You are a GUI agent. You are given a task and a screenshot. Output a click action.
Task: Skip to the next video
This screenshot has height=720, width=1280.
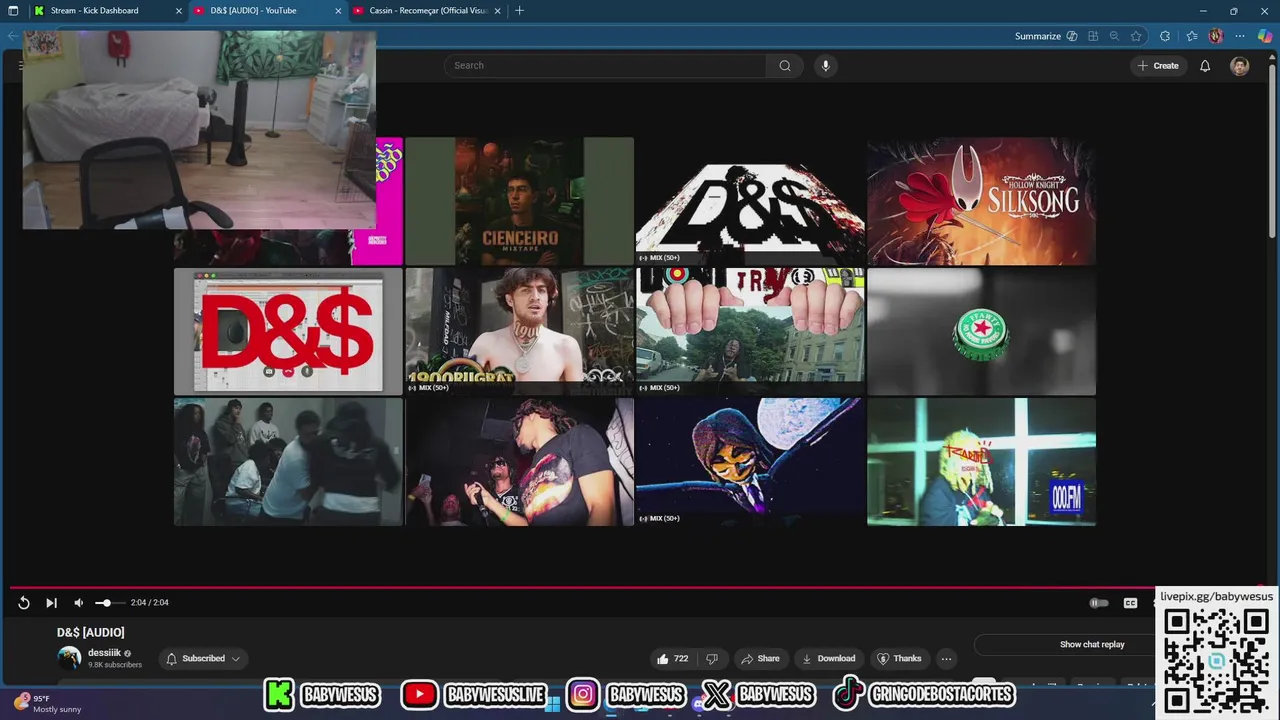pyautogui.click(x=51, y=603)
